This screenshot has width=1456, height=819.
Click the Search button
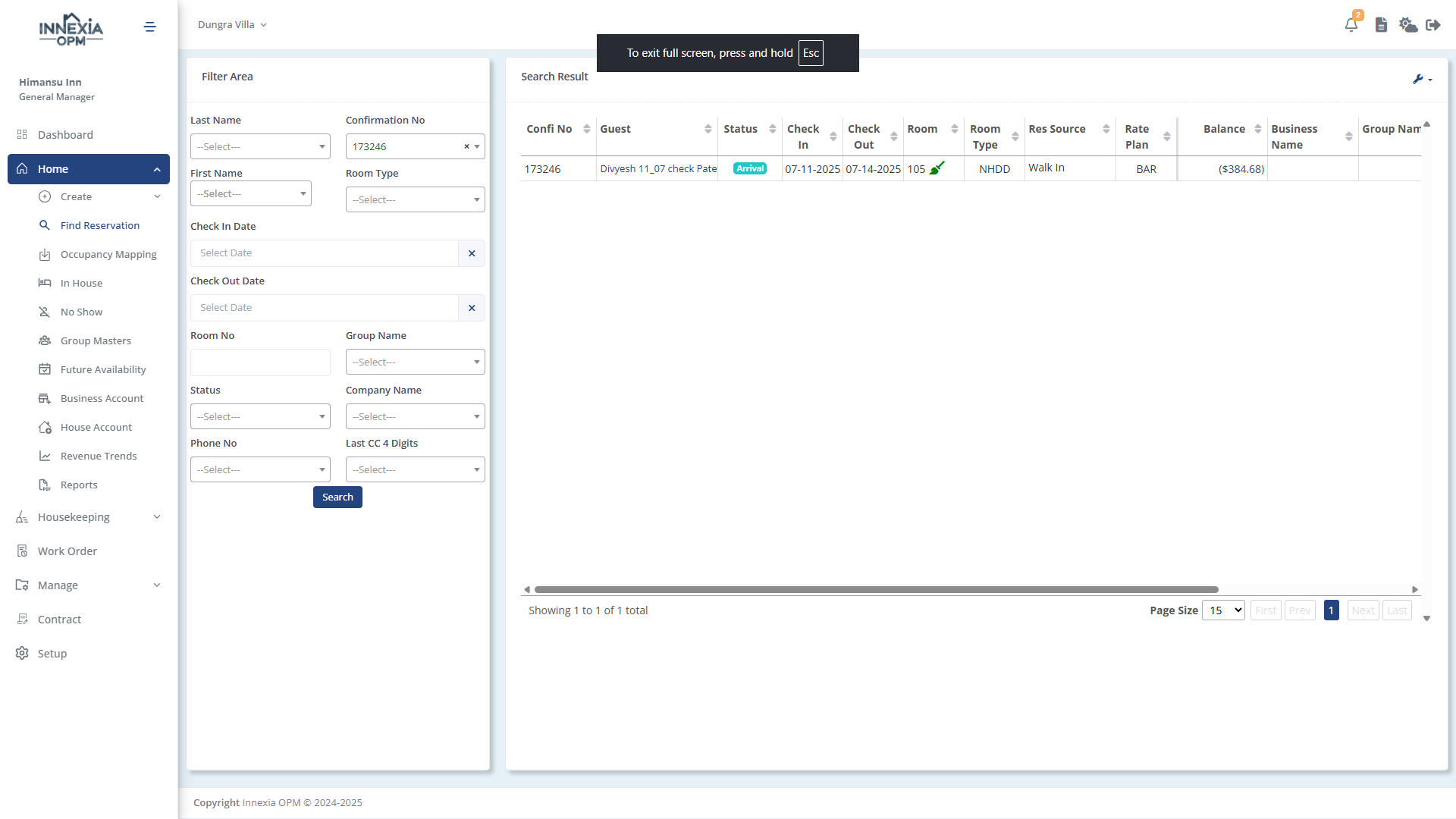tap(337, 497)
